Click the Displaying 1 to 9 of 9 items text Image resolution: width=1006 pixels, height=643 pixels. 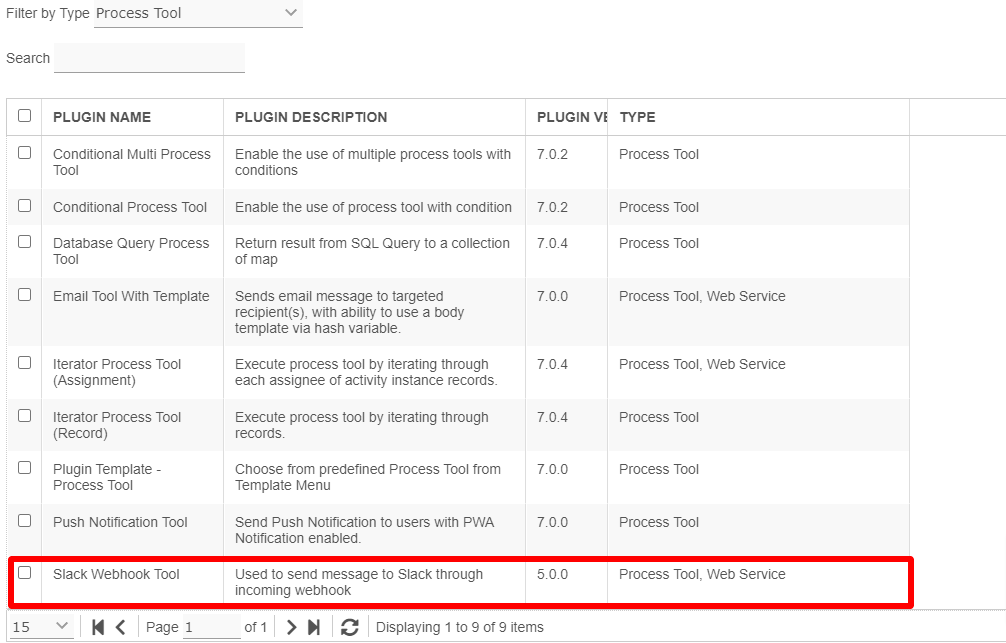459,627
